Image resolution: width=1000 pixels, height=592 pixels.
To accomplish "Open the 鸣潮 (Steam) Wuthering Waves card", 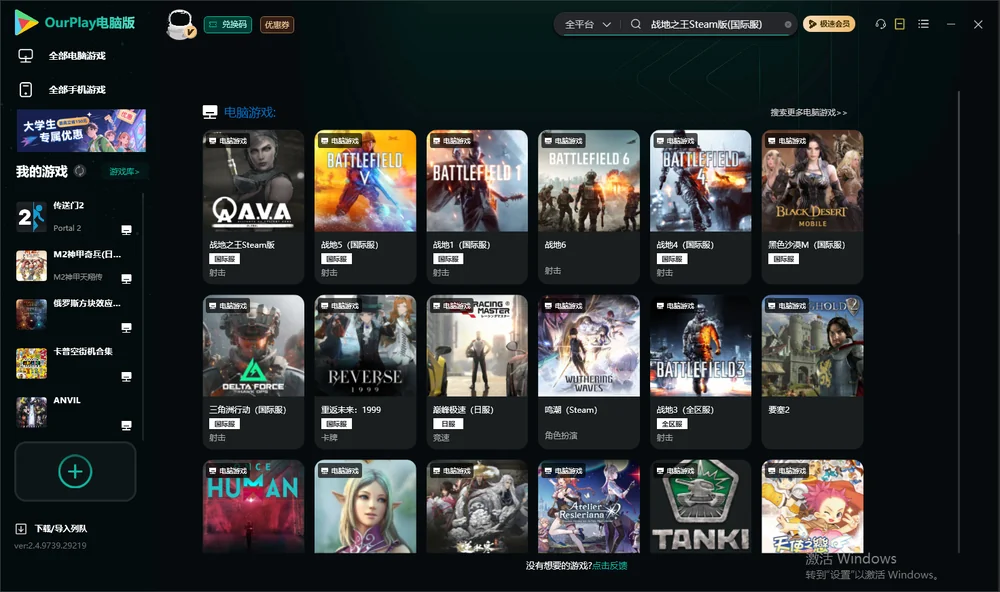I will [589, 372].
